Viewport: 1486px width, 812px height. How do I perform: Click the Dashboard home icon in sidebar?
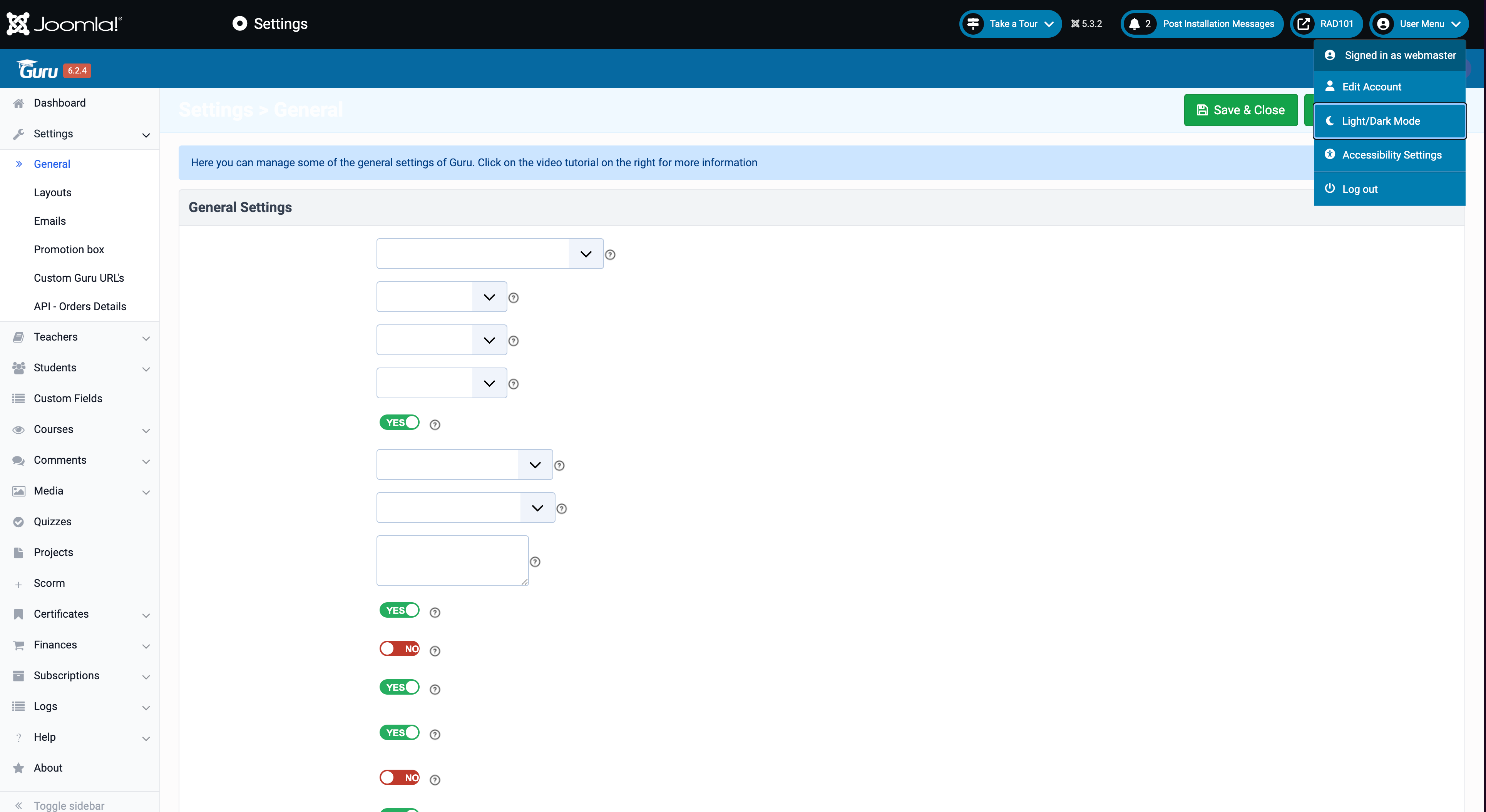tap(18, 103)
